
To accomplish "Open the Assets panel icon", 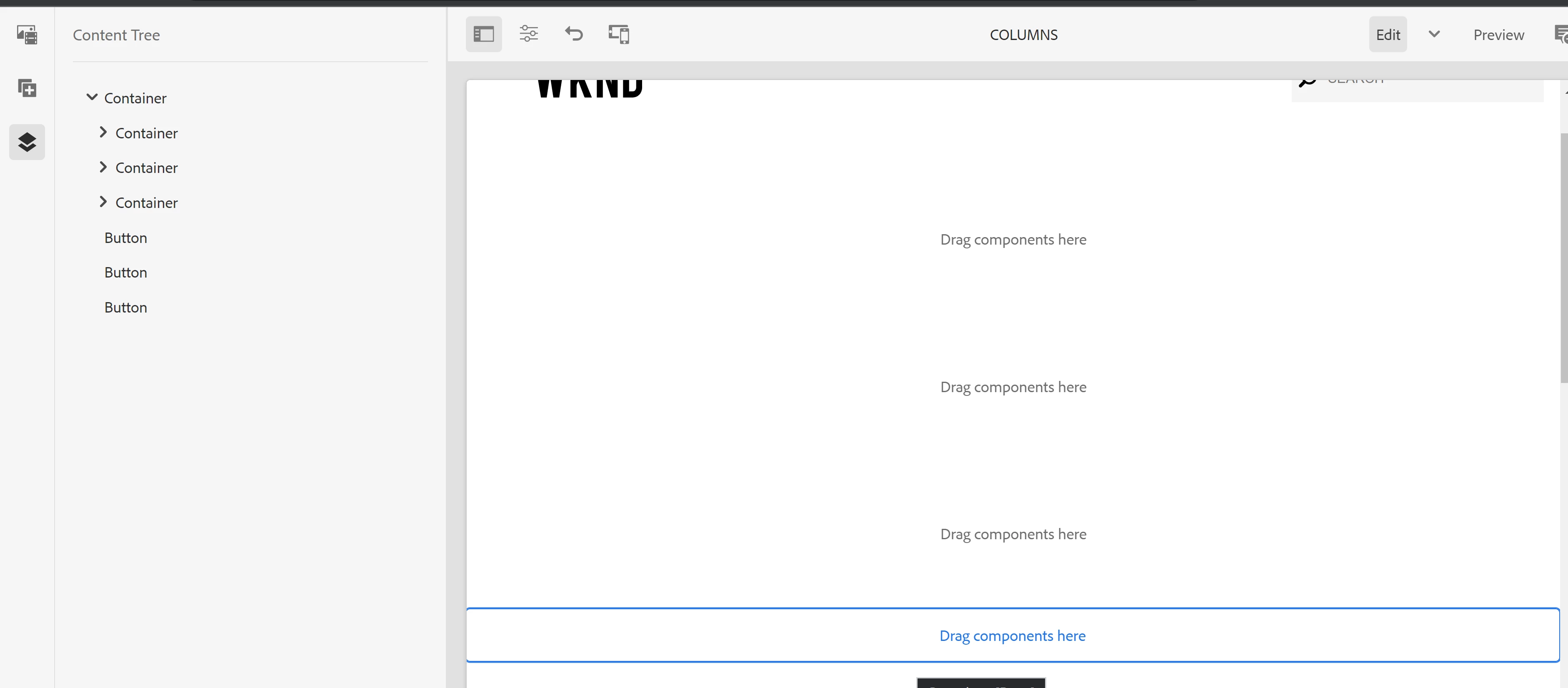I will (x=27, y=35).
